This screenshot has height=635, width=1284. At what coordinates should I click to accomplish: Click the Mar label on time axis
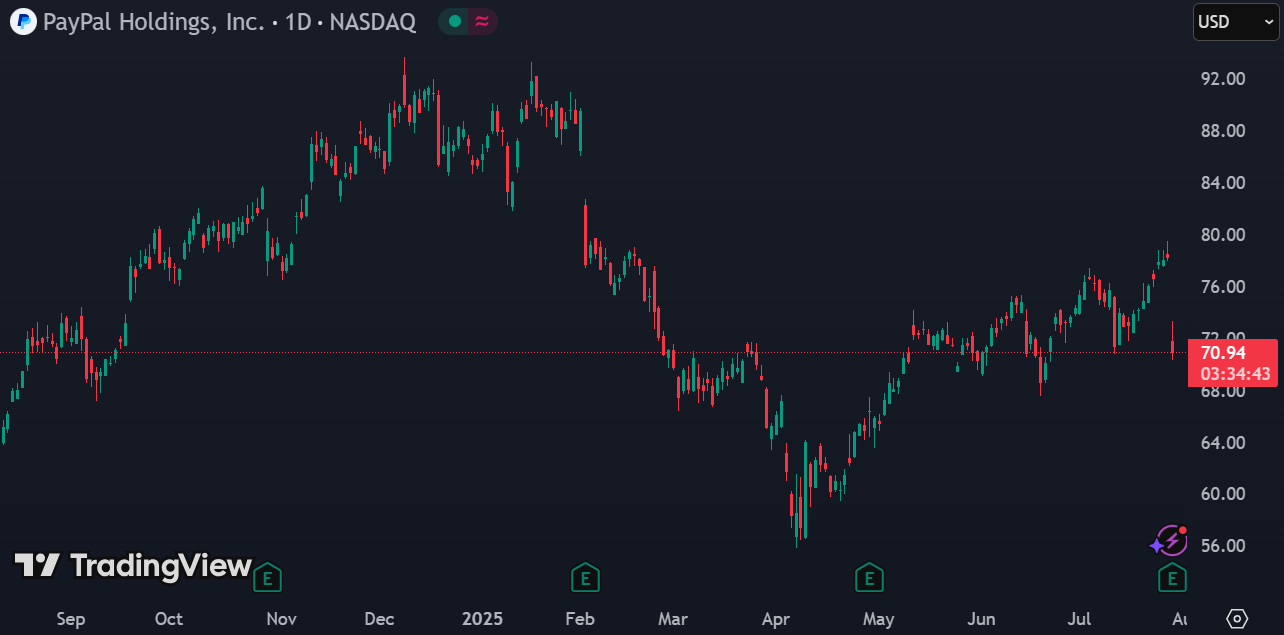(673, 619)
